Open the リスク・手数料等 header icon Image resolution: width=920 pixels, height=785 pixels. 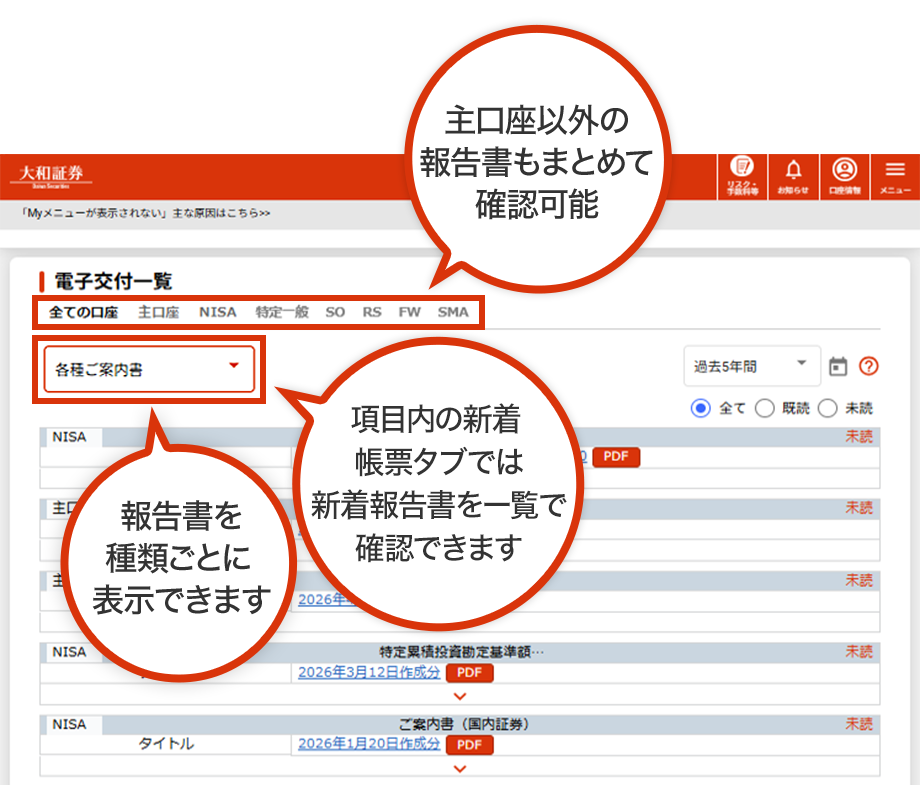coord(742,177)
